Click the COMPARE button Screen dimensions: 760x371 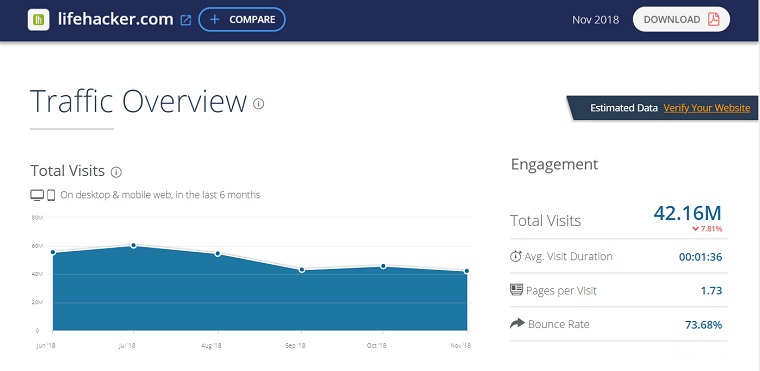242,19
